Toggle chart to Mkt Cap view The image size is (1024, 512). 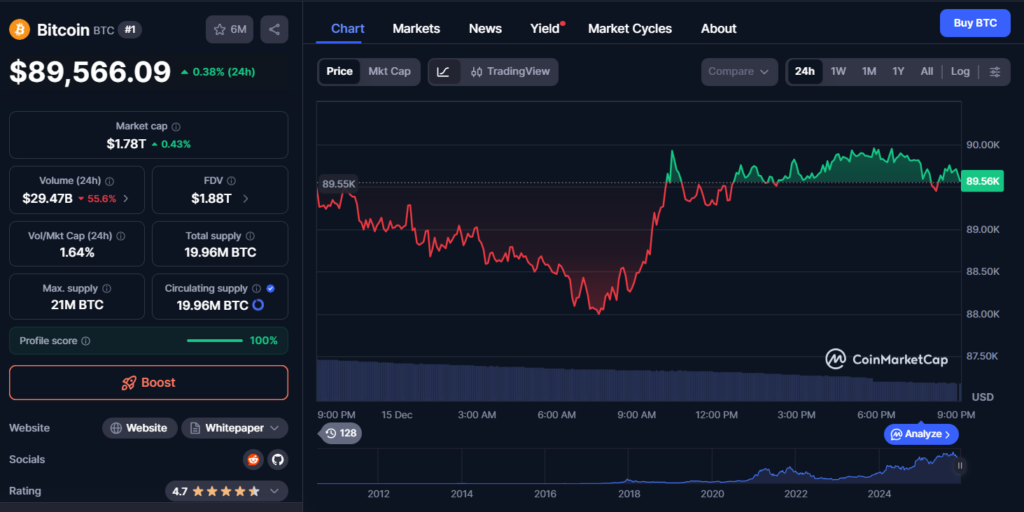(389, 72)
